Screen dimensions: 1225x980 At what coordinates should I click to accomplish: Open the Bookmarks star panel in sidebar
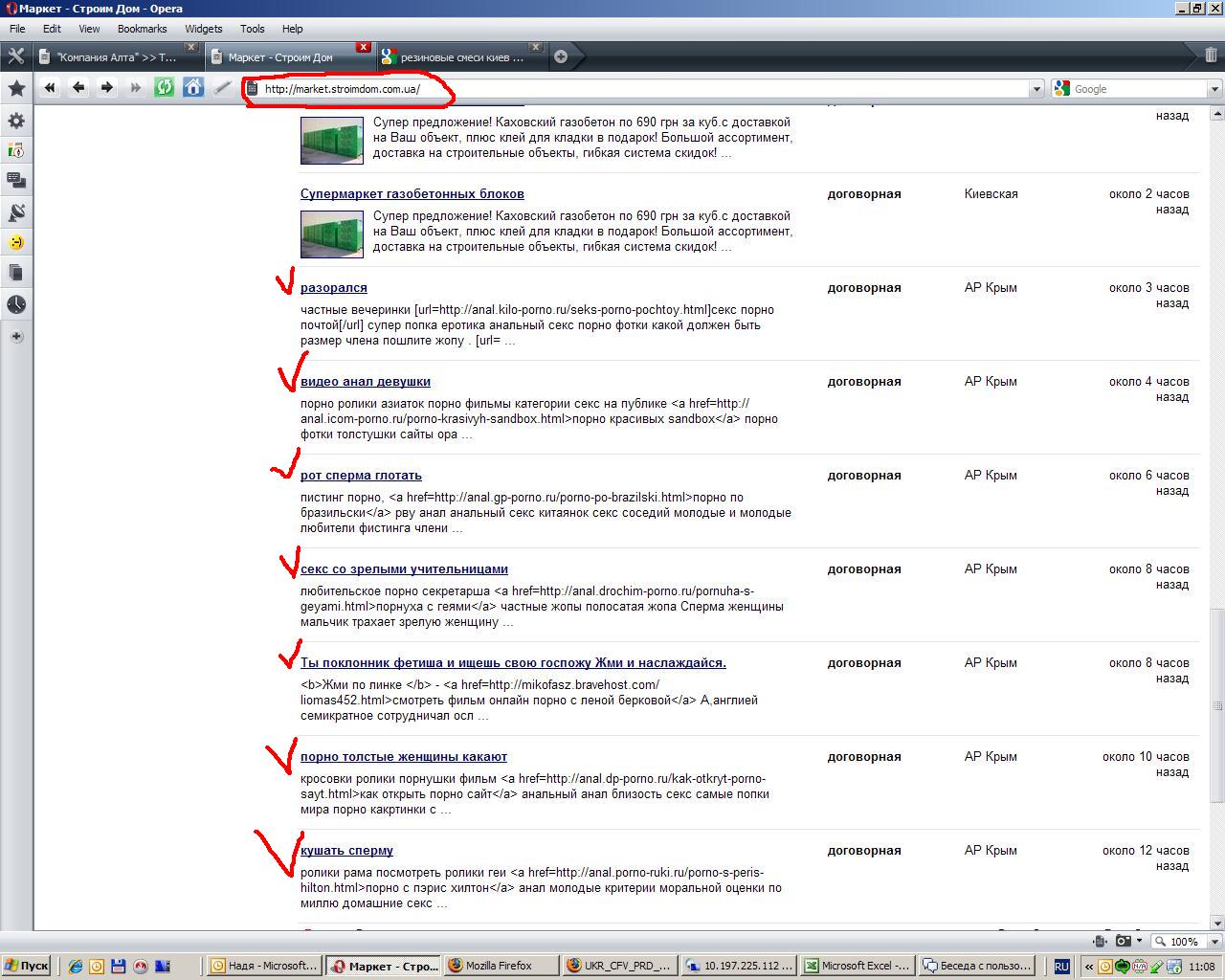[16, 88]
